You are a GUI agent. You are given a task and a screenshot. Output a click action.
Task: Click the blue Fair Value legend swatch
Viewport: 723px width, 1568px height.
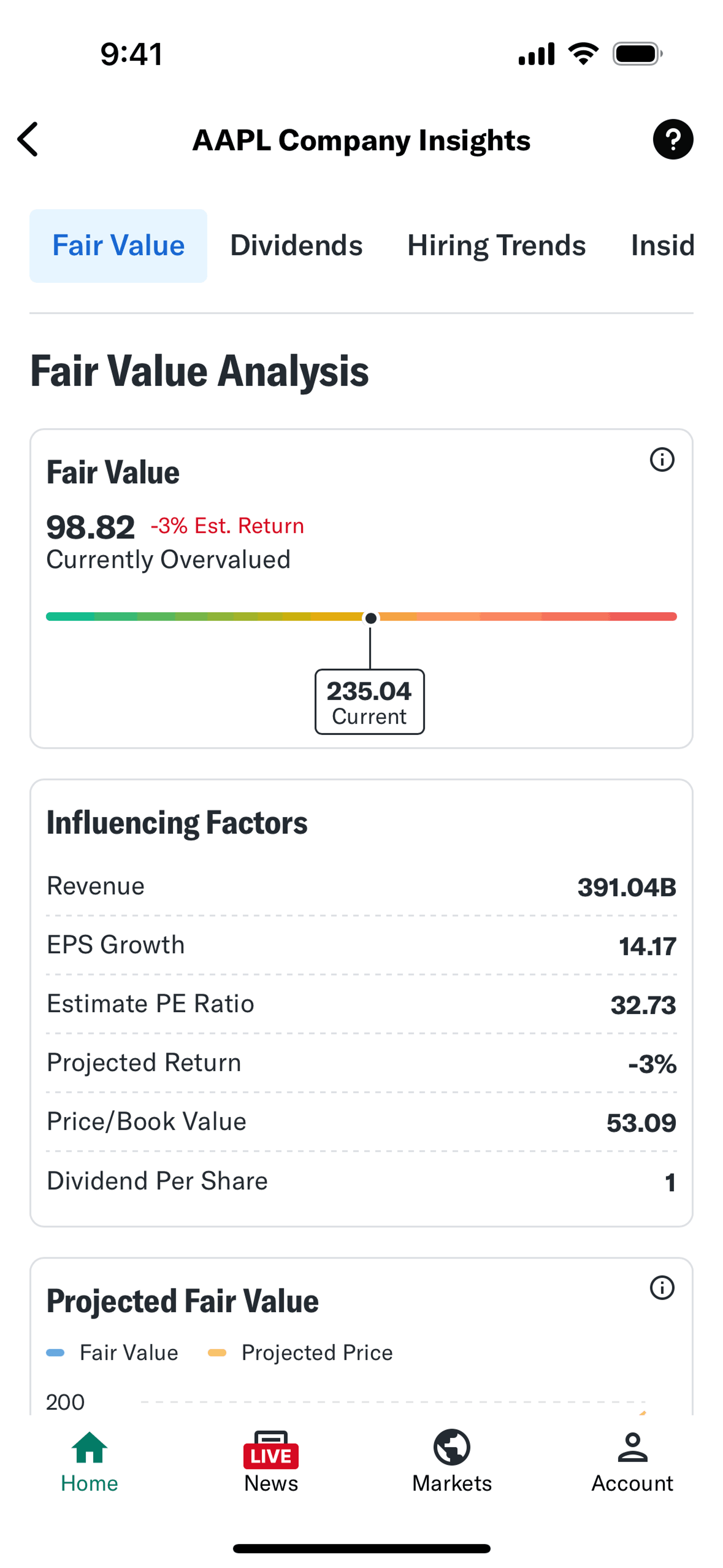[55, 1353]
